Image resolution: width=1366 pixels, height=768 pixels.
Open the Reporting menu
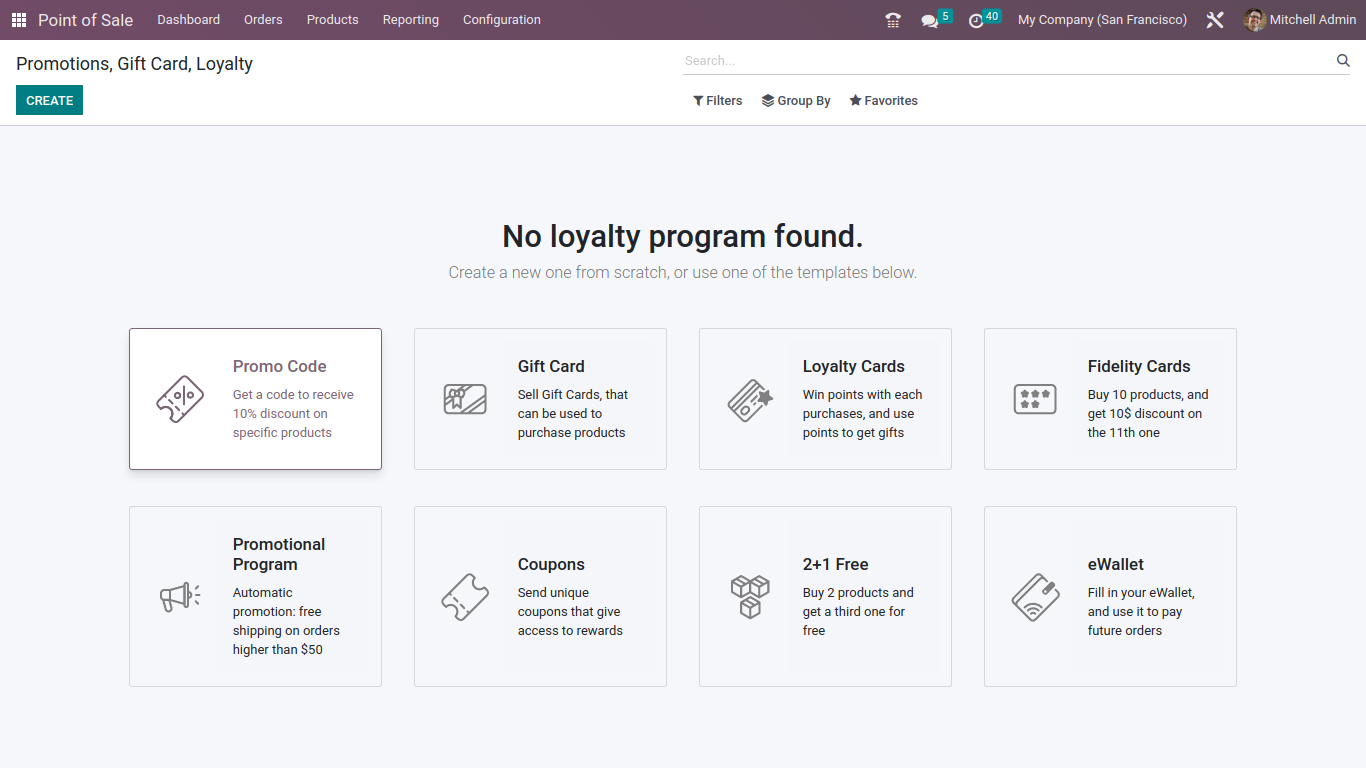(x=410, y=20)
